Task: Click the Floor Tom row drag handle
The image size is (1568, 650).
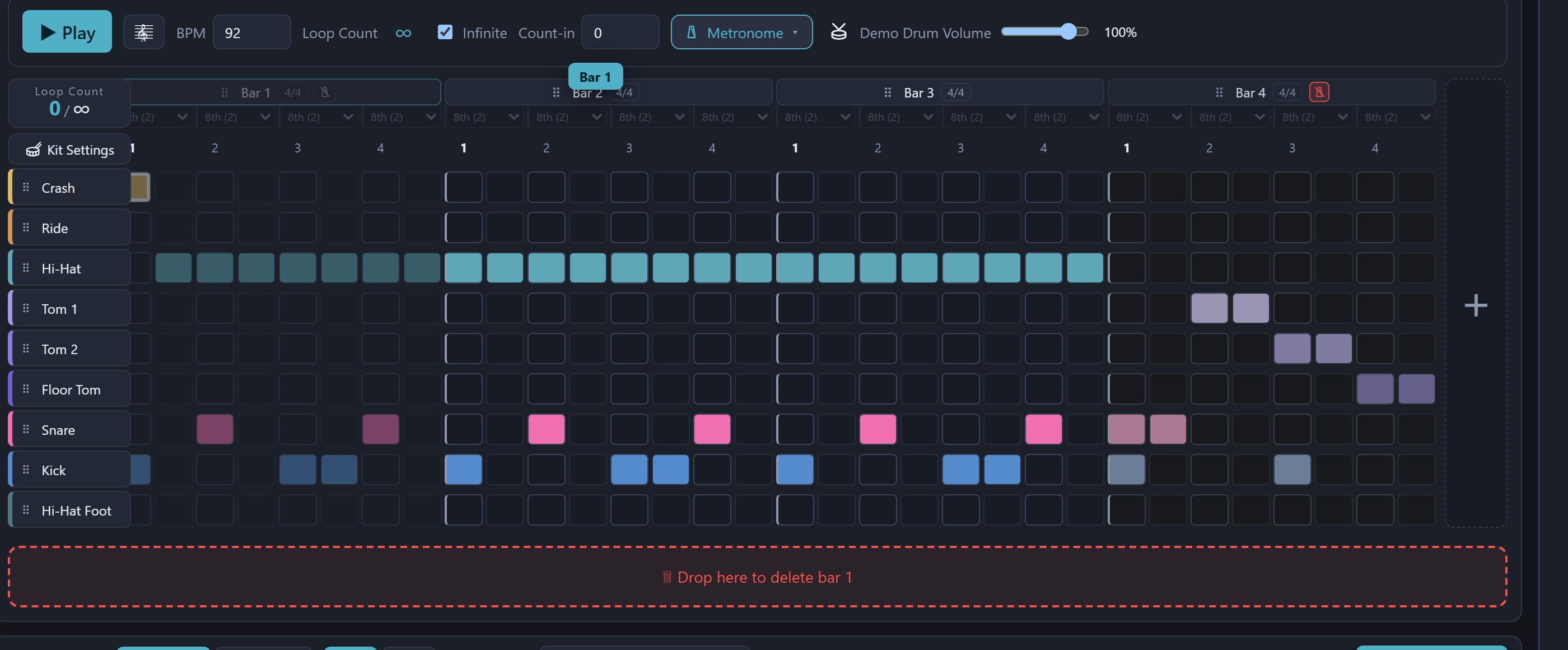Action: 26,389
